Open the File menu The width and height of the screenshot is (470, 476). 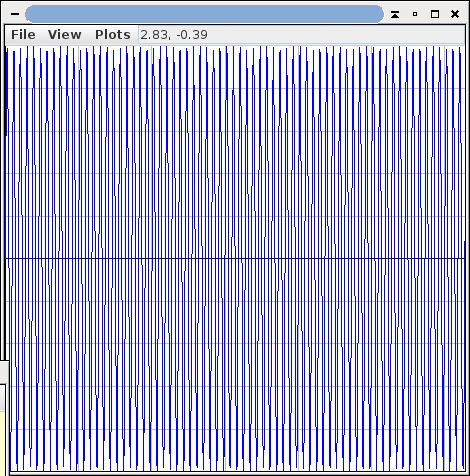(23, 35)
